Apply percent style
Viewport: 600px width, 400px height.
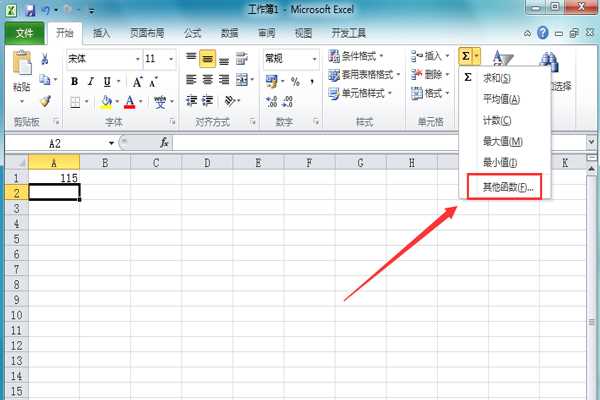tap(295, 81)
